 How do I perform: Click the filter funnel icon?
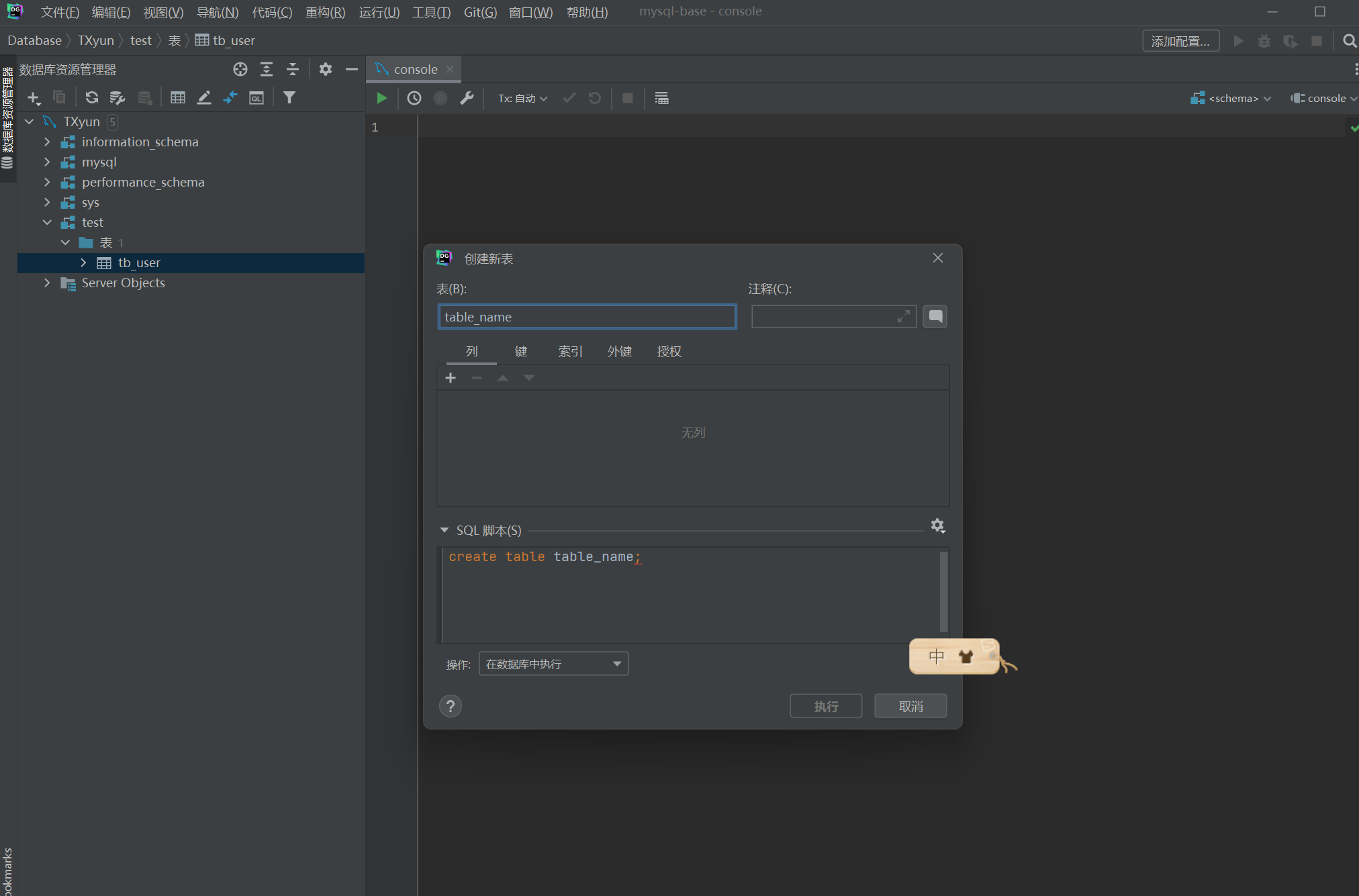pos(289,98)
